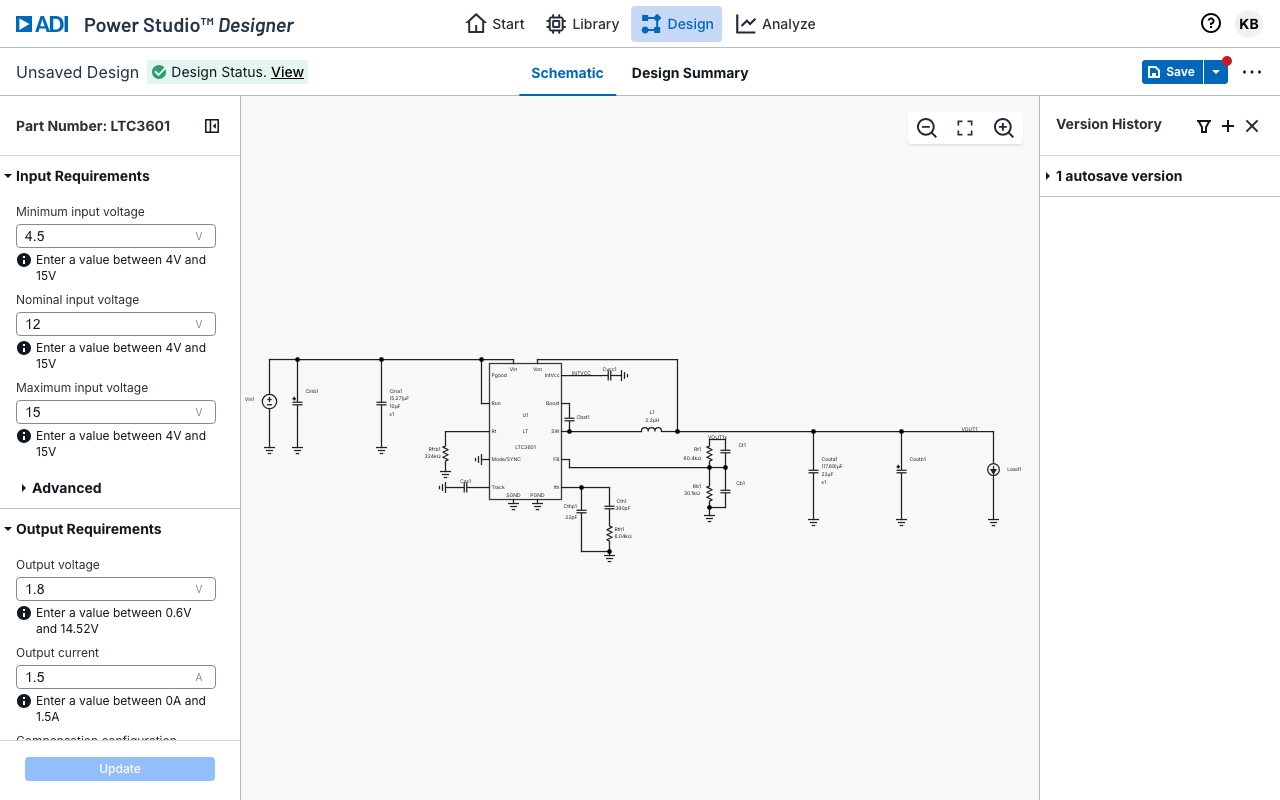The height and width of the screenshot is (800, 1280).
Task: Click the info icon under Minimum input voltage
Action: (x=24, y=260)
